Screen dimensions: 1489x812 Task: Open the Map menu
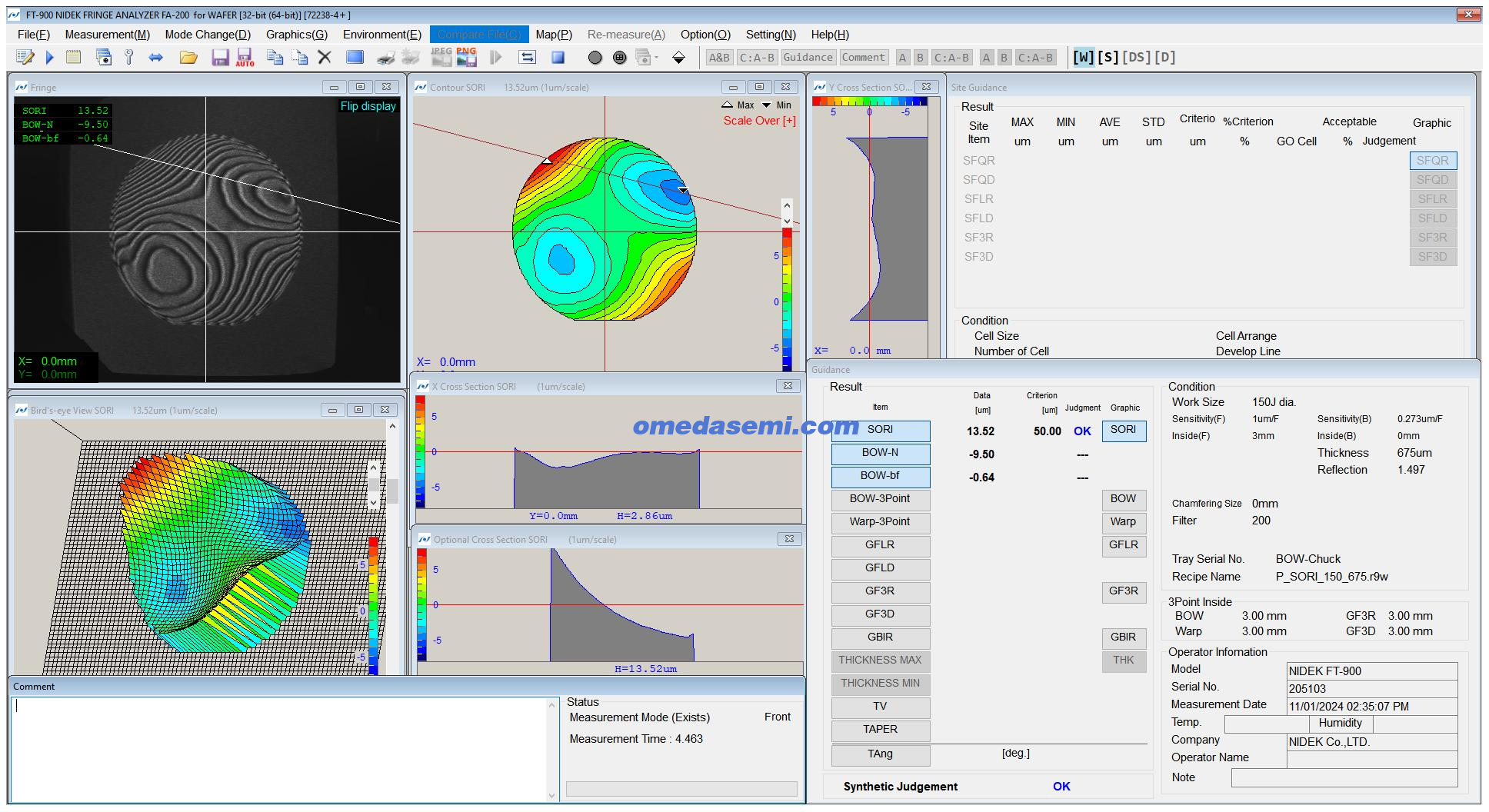pos(553,35)
